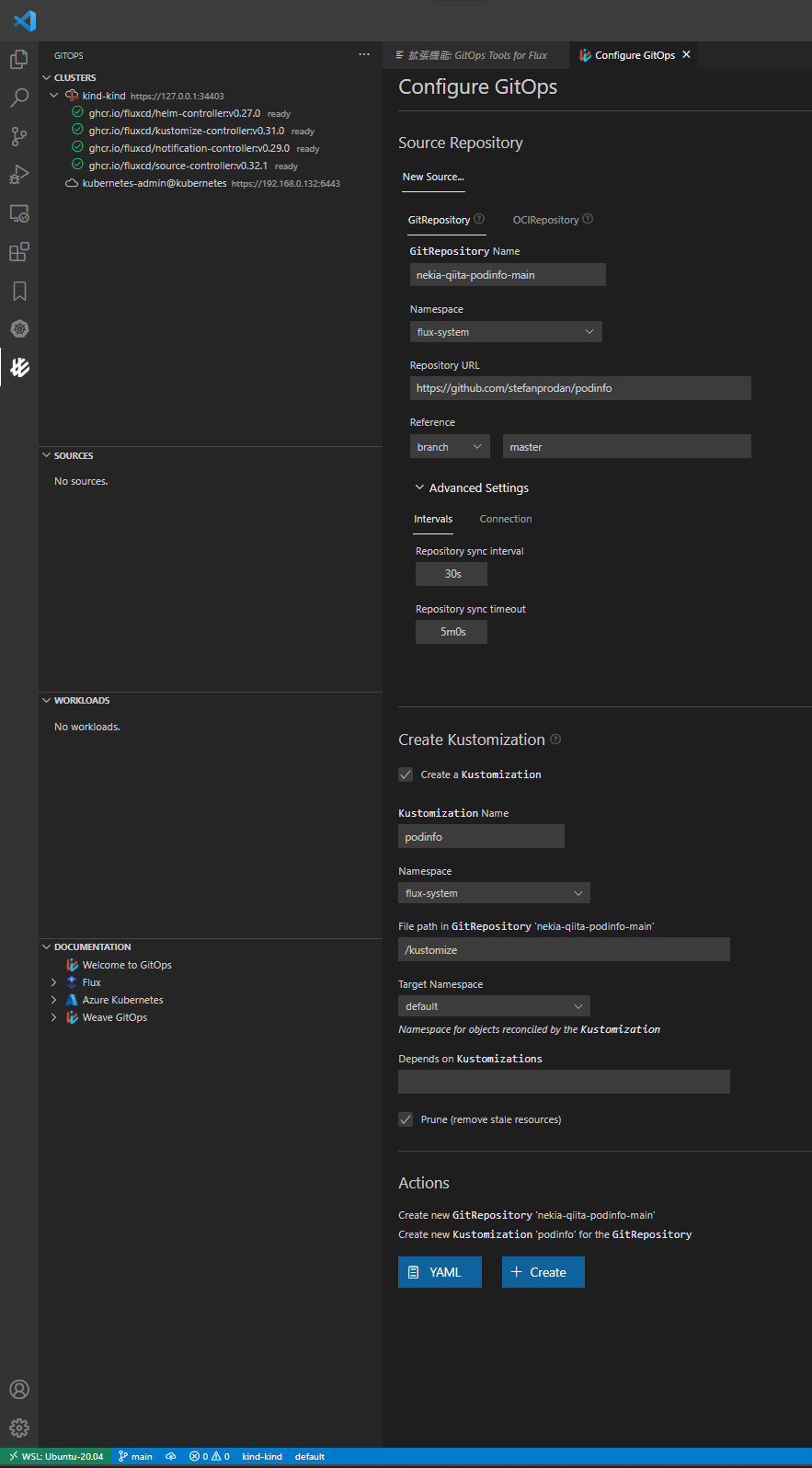Screen dimensions: 812x1468
Task: Open errors and warnings status bar item
Action: point(210,1456)
